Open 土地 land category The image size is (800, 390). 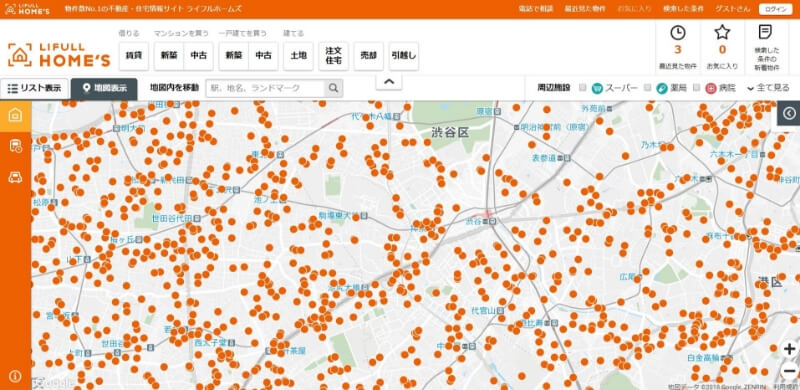pyautogui.click(x=298, y=56)
